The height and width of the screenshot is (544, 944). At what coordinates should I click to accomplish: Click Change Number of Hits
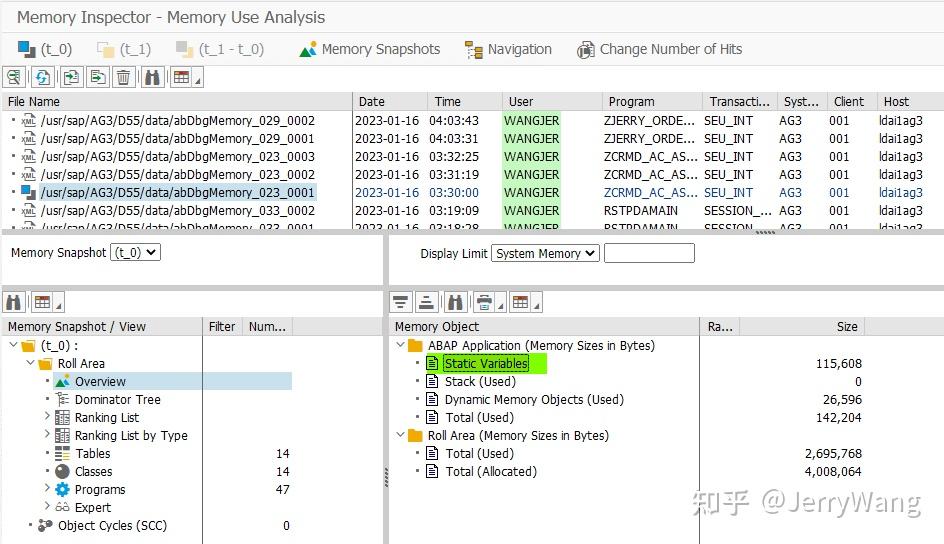[659, 49]
